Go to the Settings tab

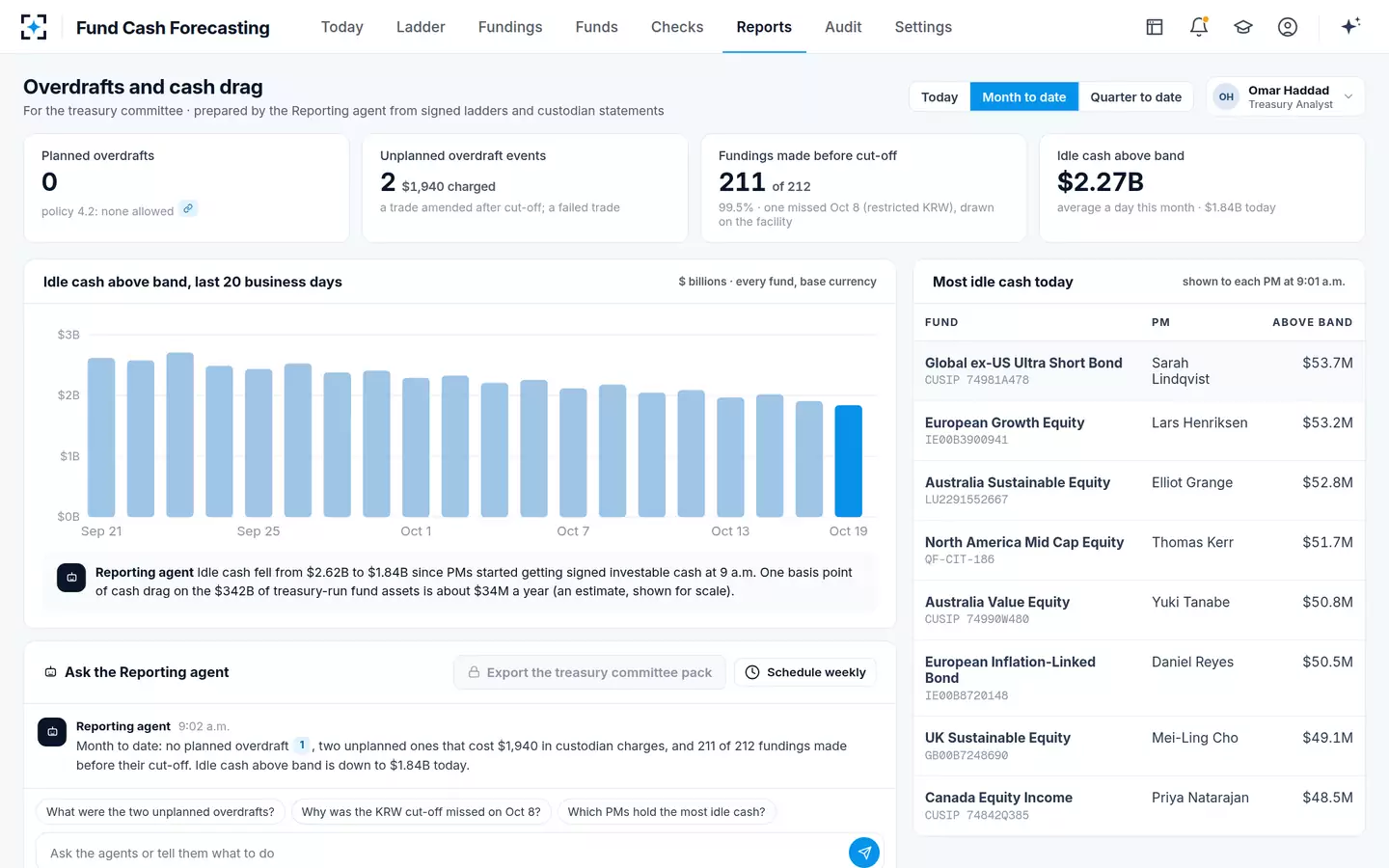pos(923,27)
